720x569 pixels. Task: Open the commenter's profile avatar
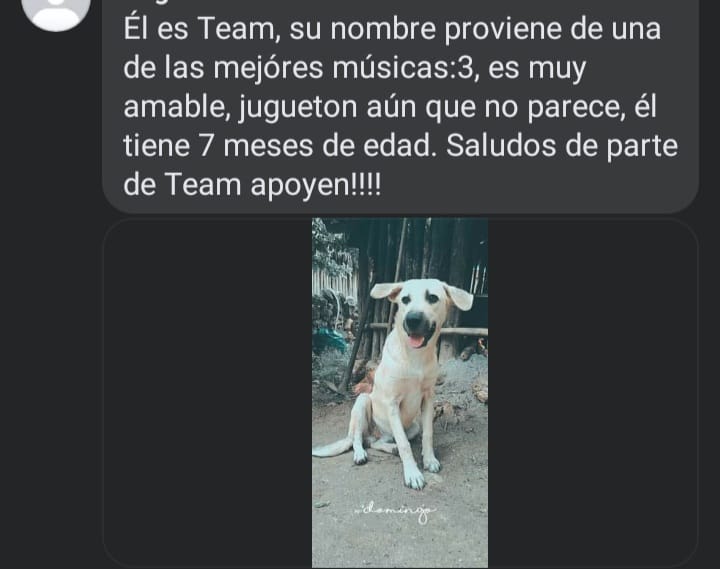pos(56,11)
